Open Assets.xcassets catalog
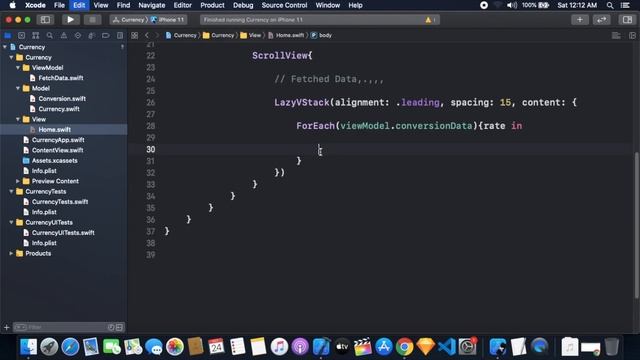 (x=54, y=160)
